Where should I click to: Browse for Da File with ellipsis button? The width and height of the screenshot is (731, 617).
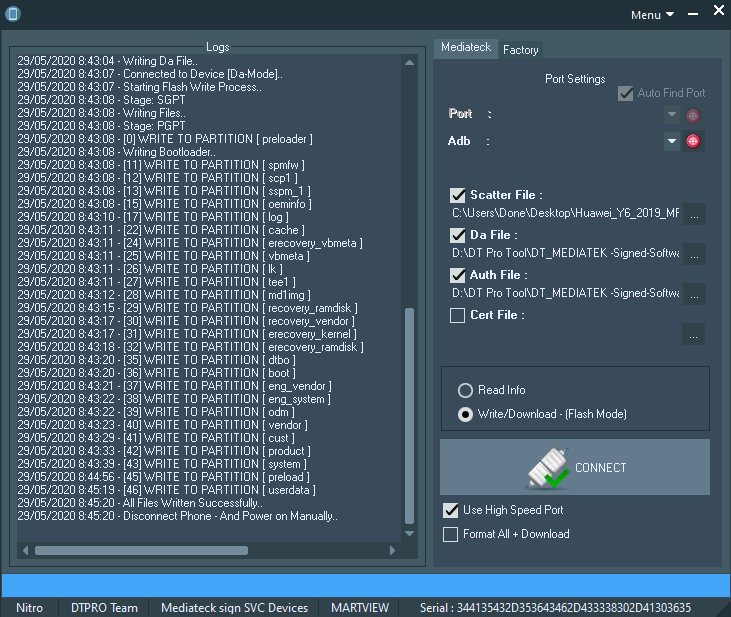pos(694,254)
